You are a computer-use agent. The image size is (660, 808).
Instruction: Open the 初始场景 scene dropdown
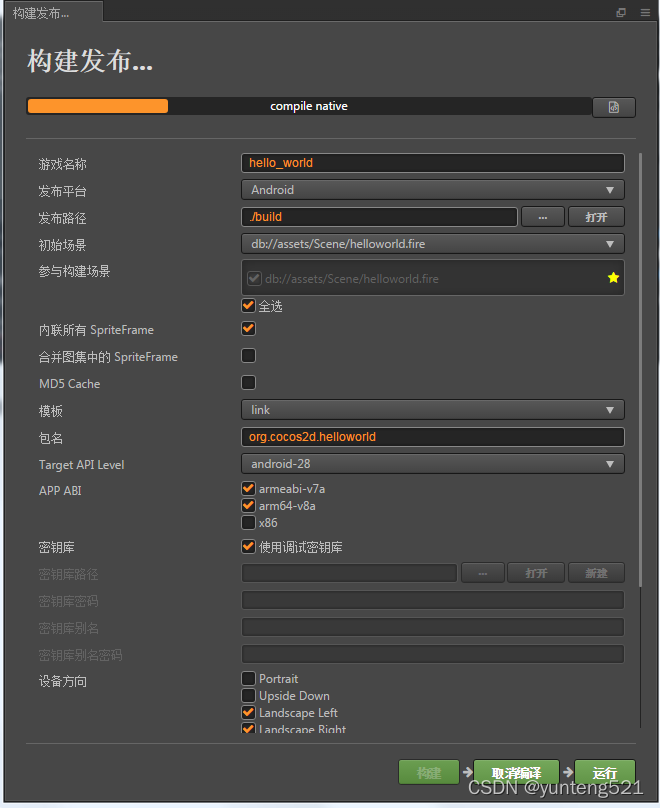point(433,244)
